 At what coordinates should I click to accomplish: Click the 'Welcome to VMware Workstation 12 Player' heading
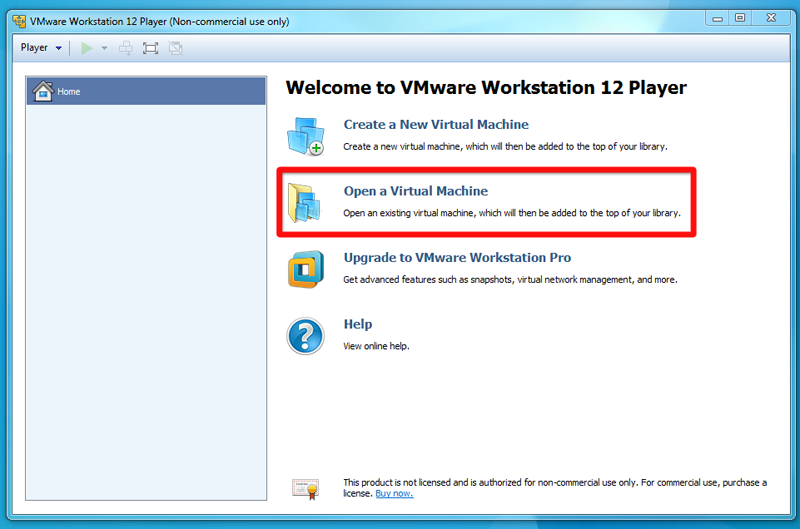[x=486, y=88]
